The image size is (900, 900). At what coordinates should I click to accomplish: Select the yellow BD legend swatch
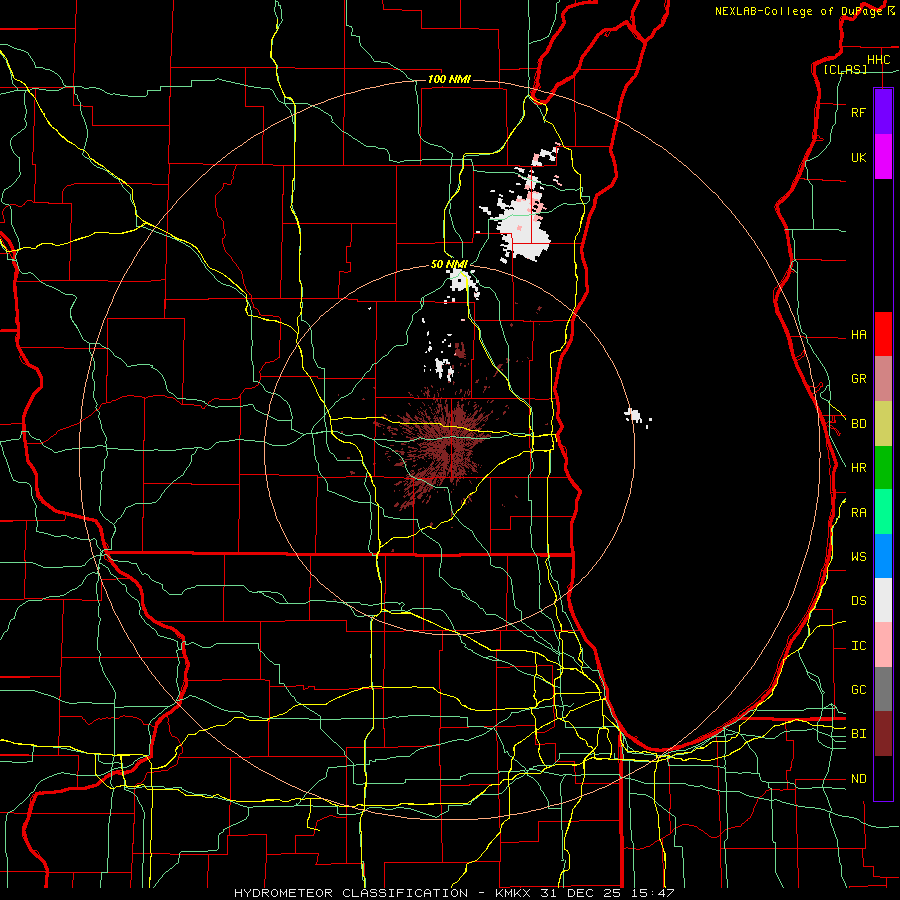pyautogui.click(x=883, y=424)
